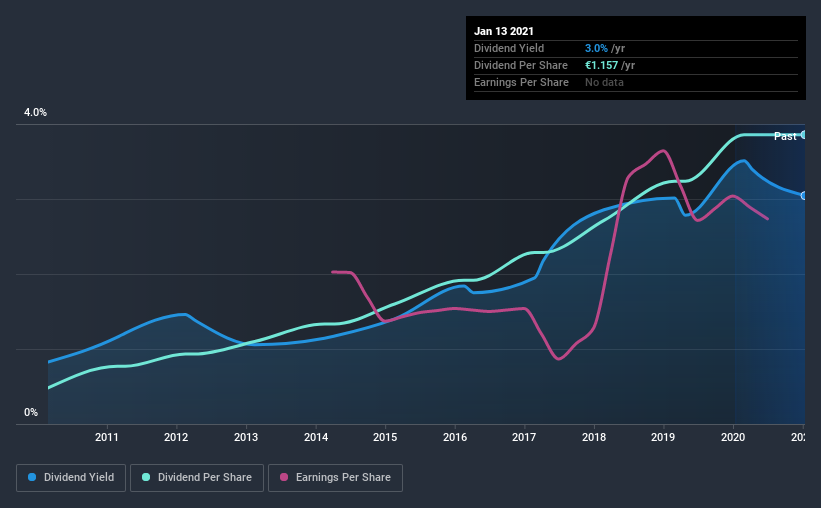The image size is (821, 508).
Task: Click the 2014 x-axis label
Action: 316,437
